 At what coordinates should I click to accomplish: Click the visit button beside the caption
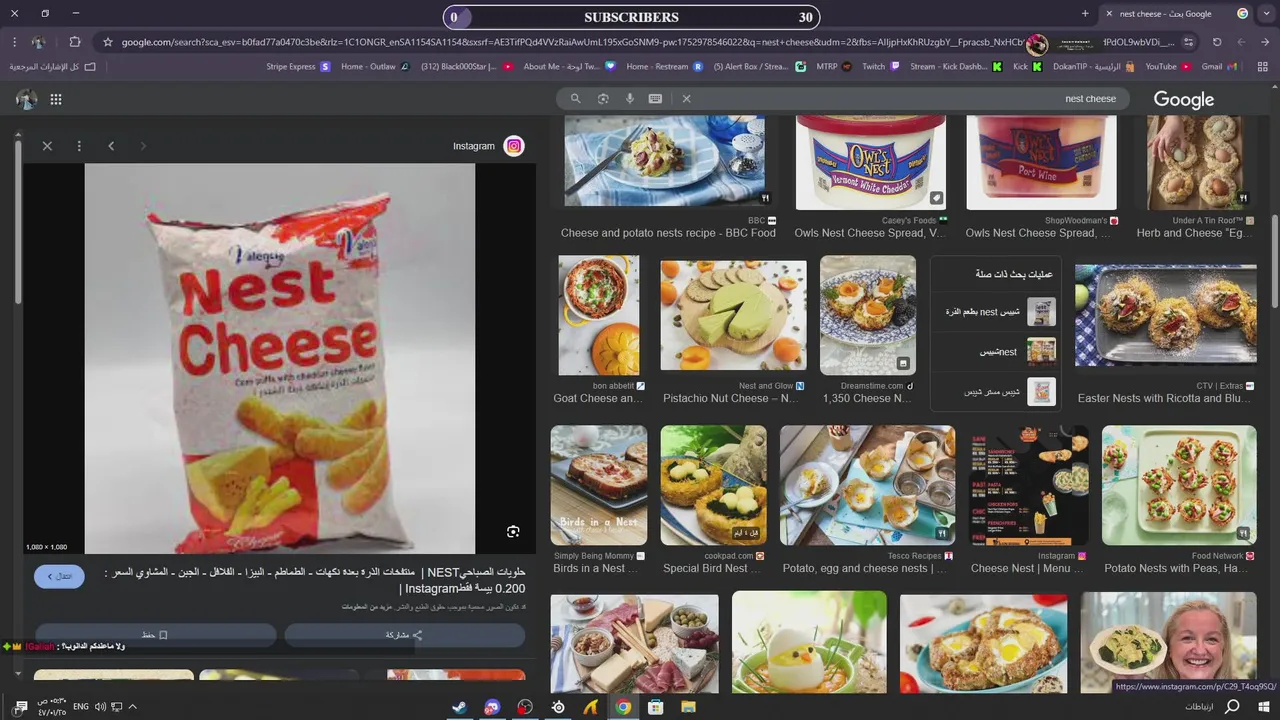coord(59,576)
